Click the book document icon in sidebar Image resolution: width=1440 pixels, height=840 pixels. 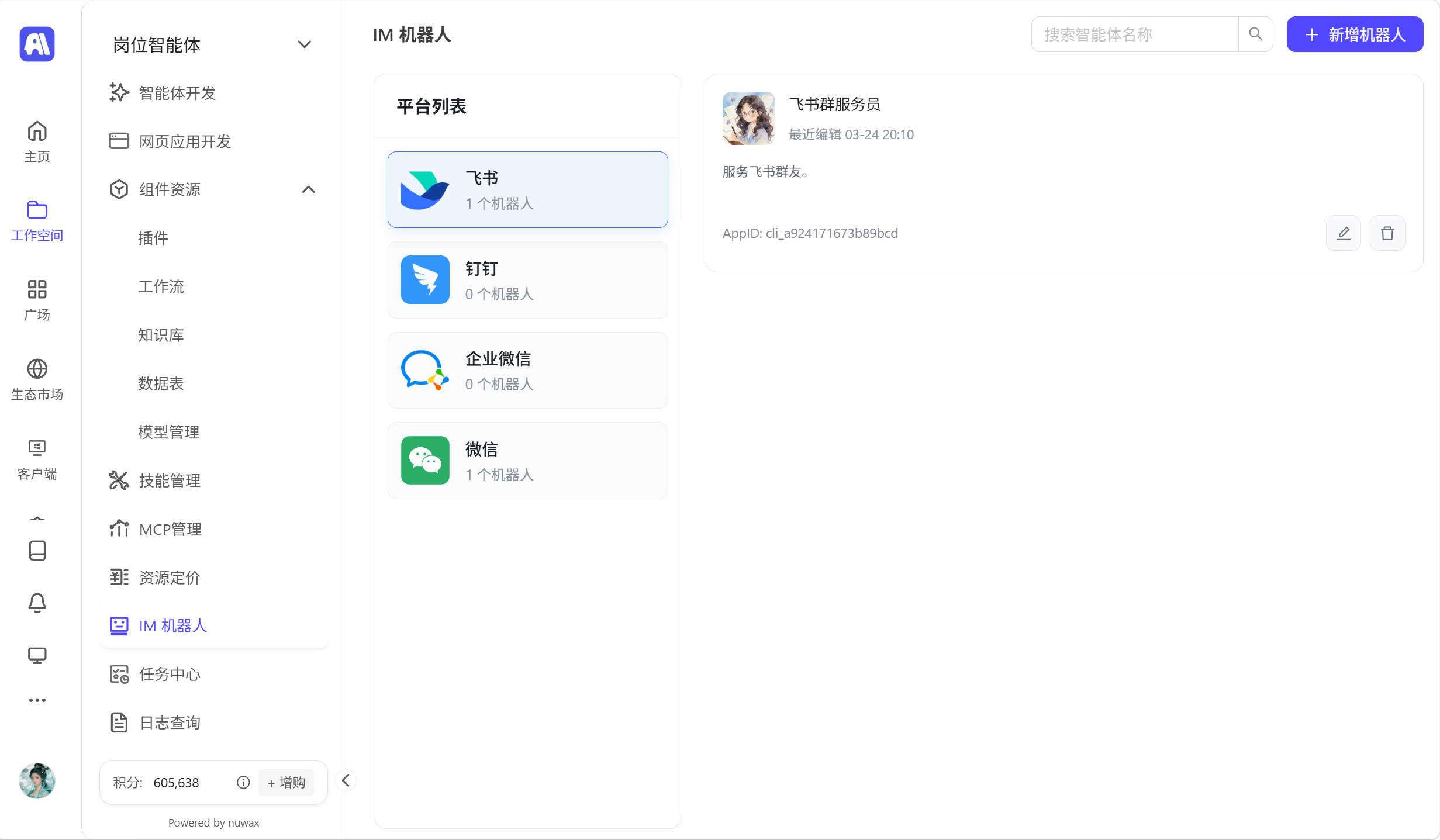click(37, 550)
